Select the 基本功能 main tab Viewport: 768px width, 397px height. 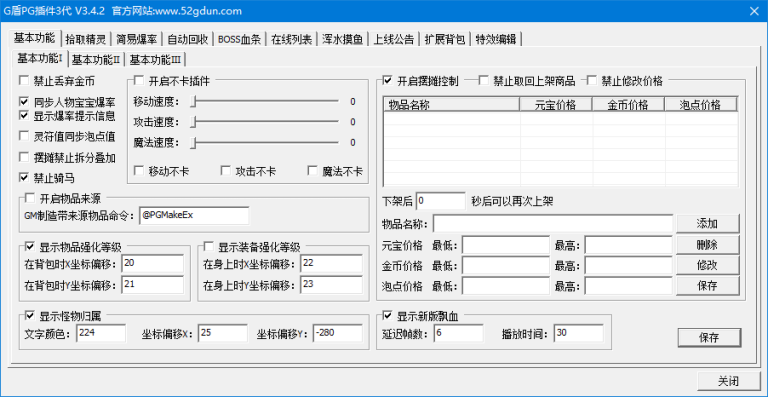click(x=34, y=38)
